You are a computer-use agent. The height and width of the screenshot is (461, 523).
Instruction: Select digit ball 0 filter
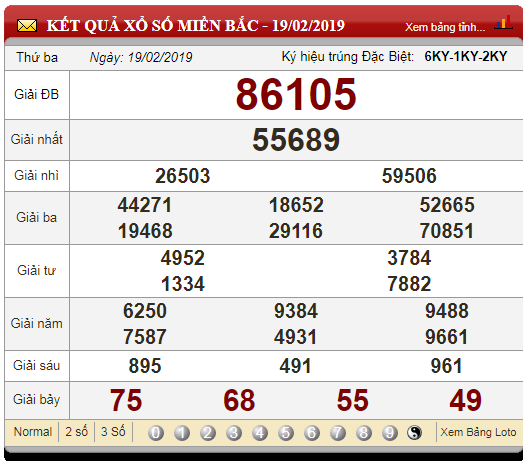point(156,433)
